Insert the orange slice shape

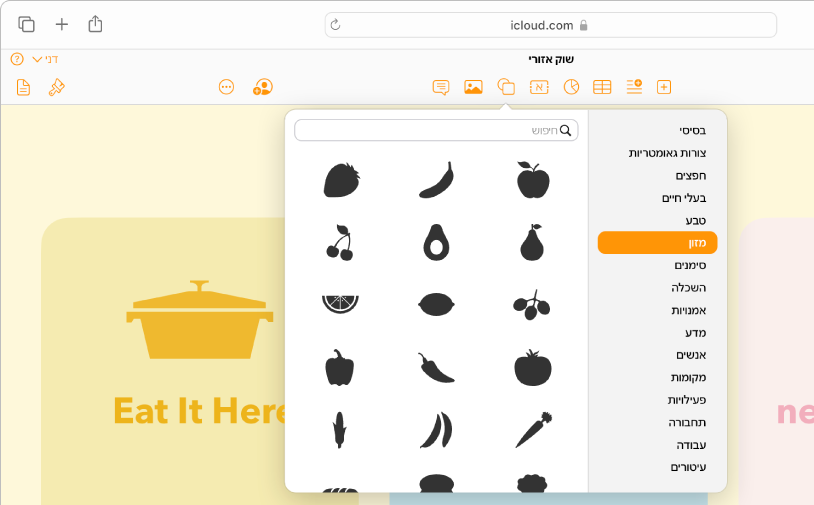coord(340,305)
